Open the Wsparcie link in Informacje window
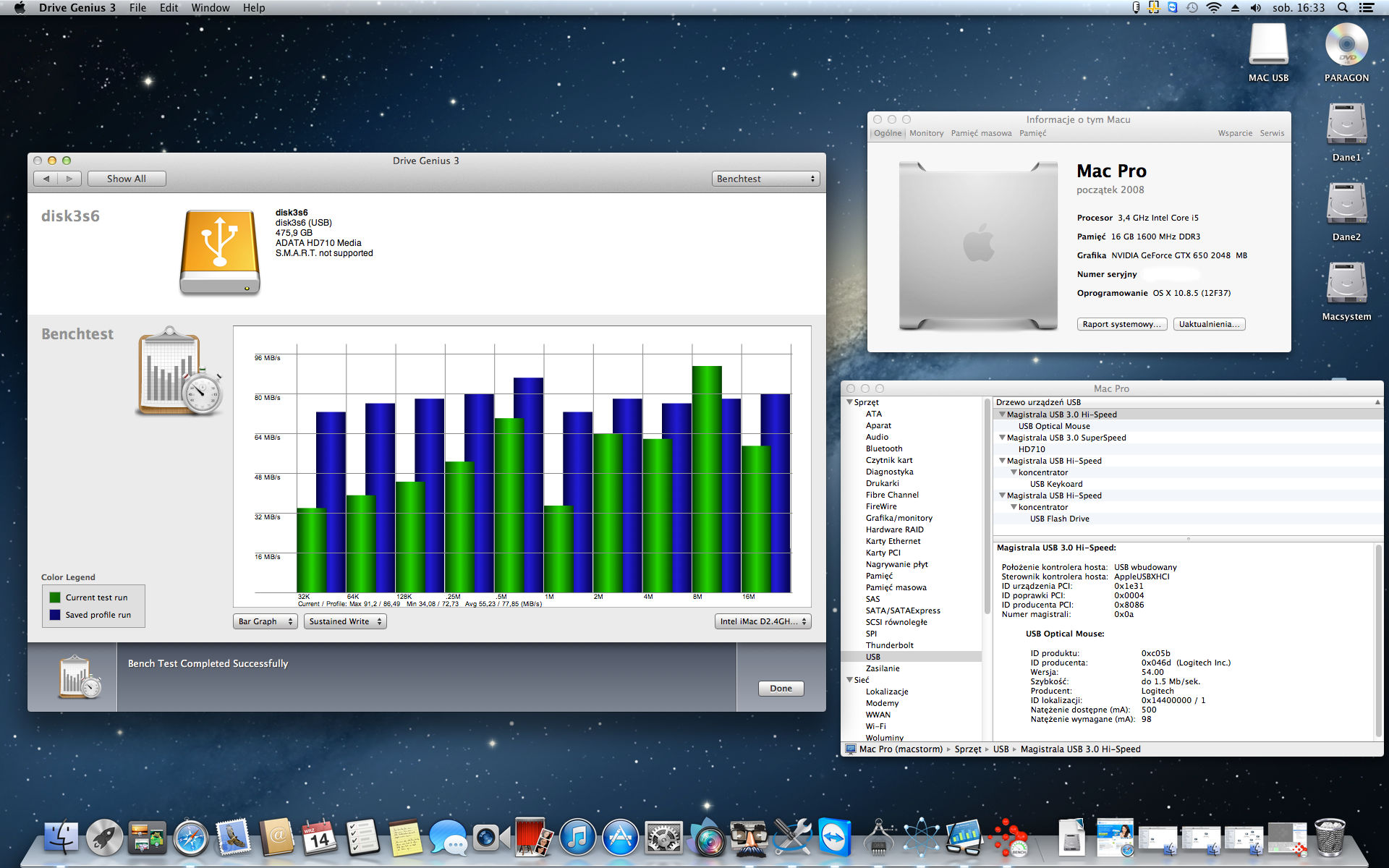Screen dimensions: 1389x868 tap(1235, 133)
